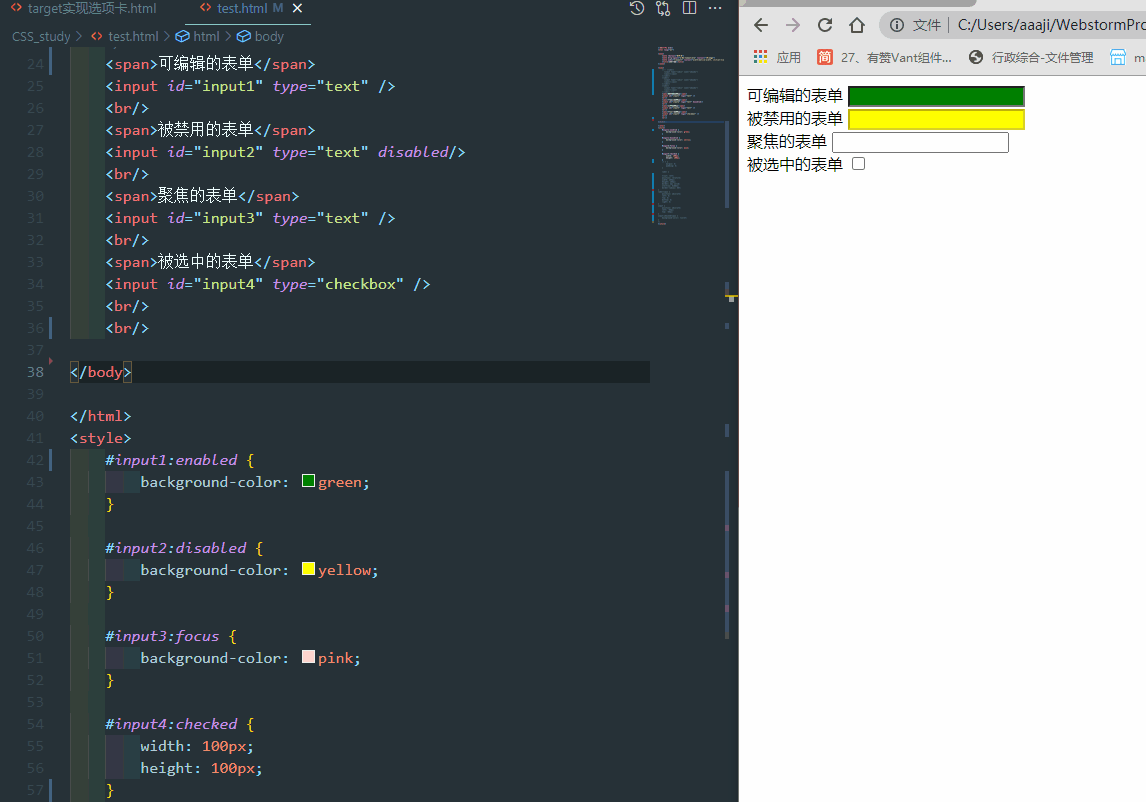Split the editor using the split icon
1146x802 pixels.
689,9
